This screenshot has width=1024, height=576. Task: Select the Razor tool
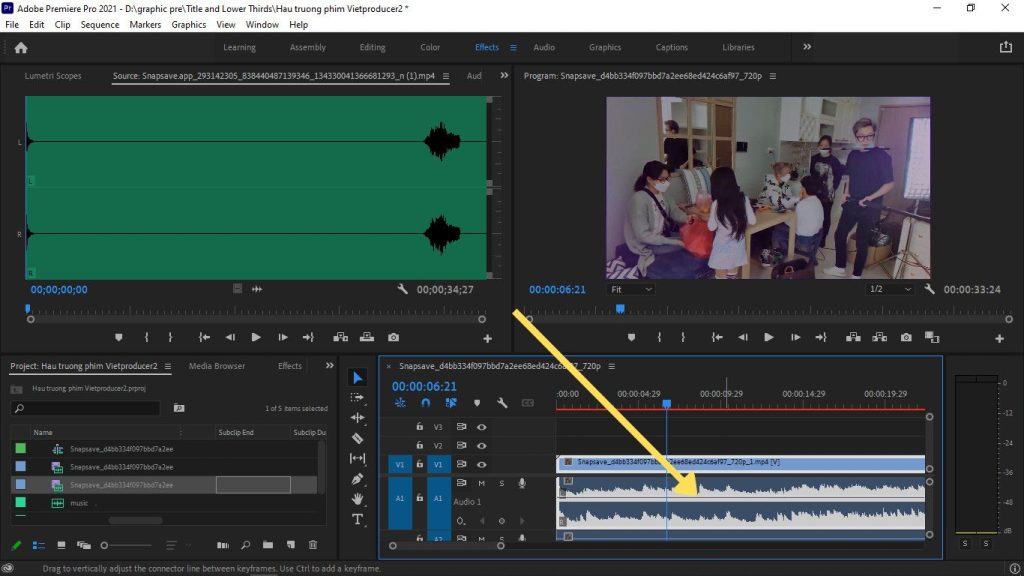[358, 438]
